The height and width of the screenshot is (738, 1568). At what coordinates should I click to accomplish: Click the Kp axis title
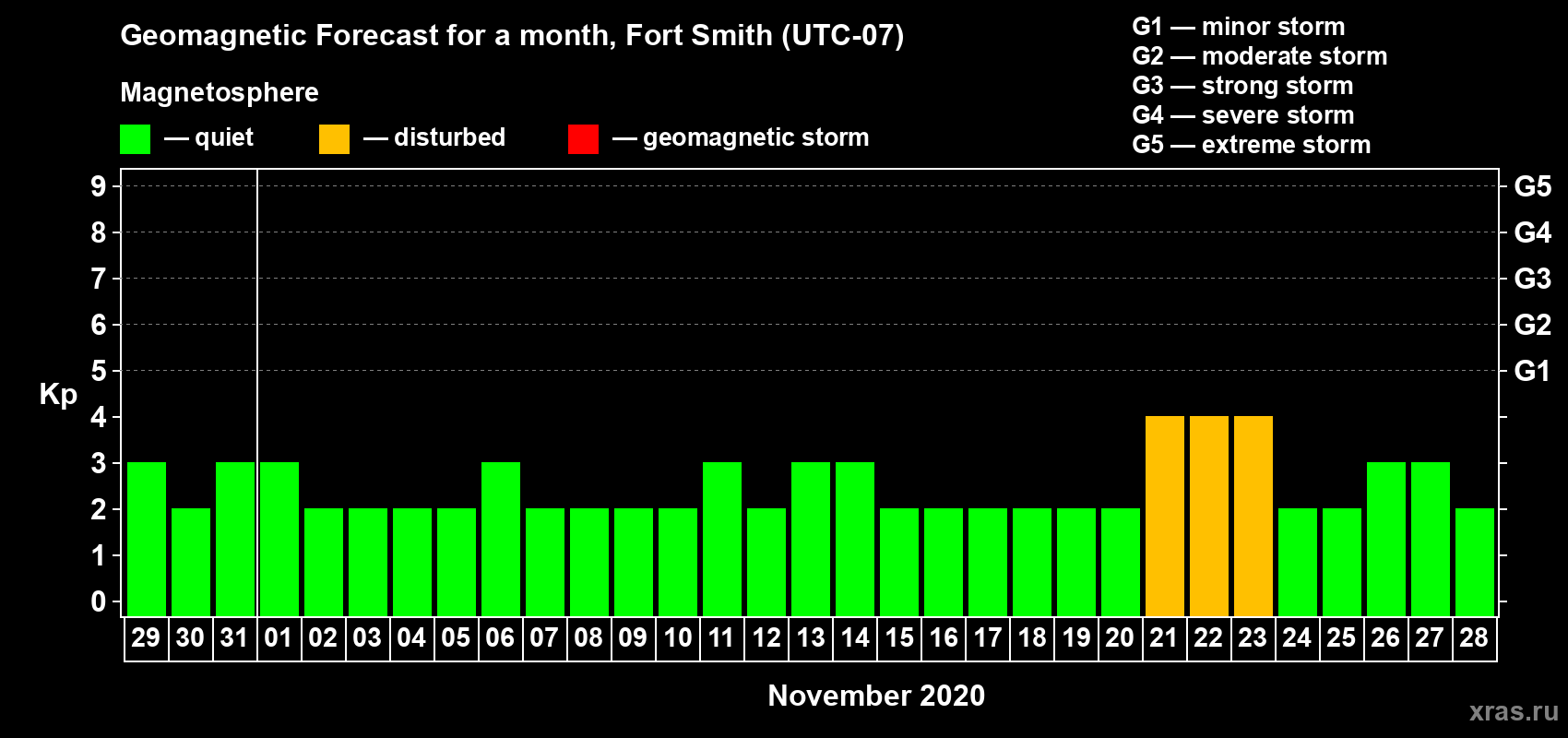pyautogui.click(x=58, y=395)
